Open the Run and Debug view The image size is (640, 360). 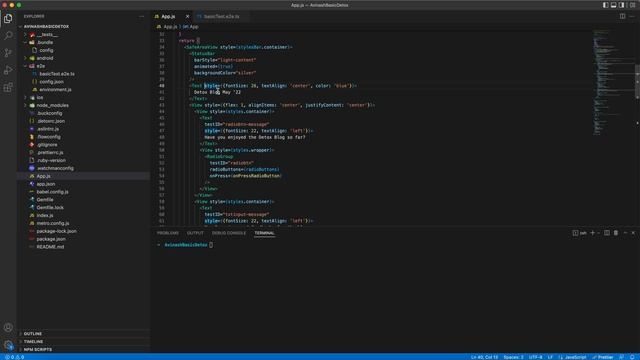pos(8,70)
